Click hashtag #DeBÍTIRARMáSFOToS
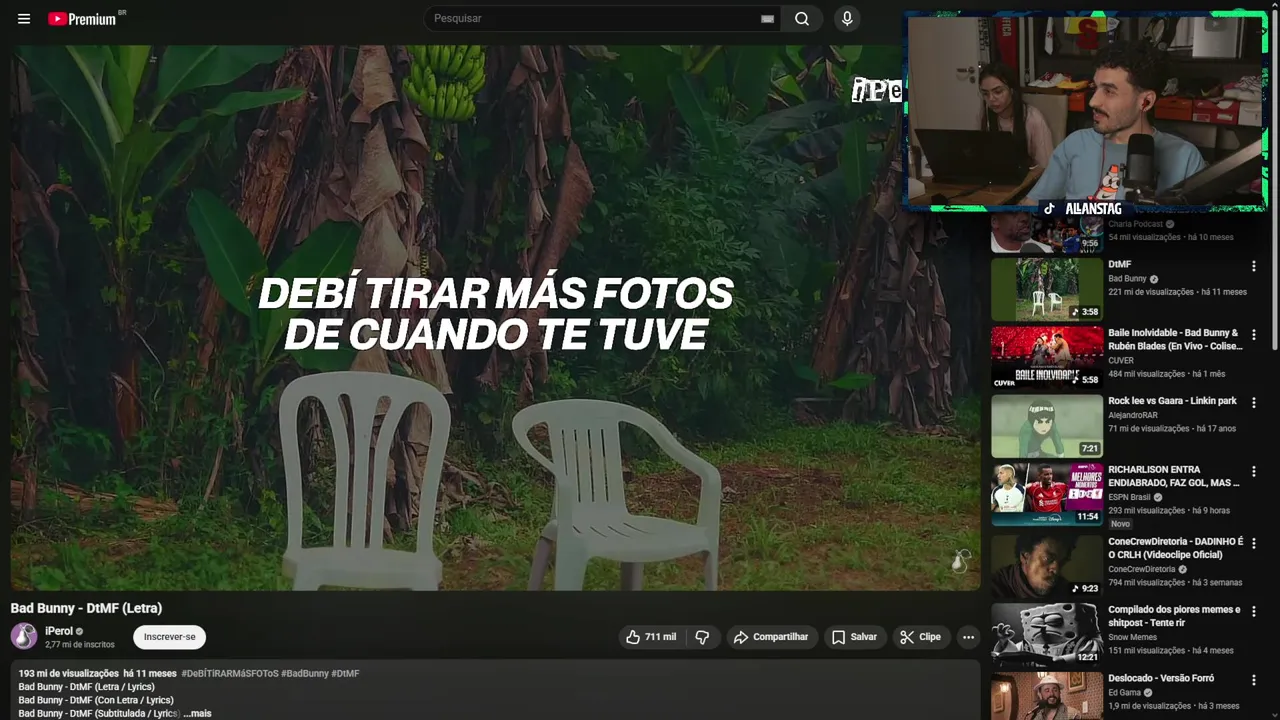The height and width of the screenshot is (720, 1280). (230, 674)
